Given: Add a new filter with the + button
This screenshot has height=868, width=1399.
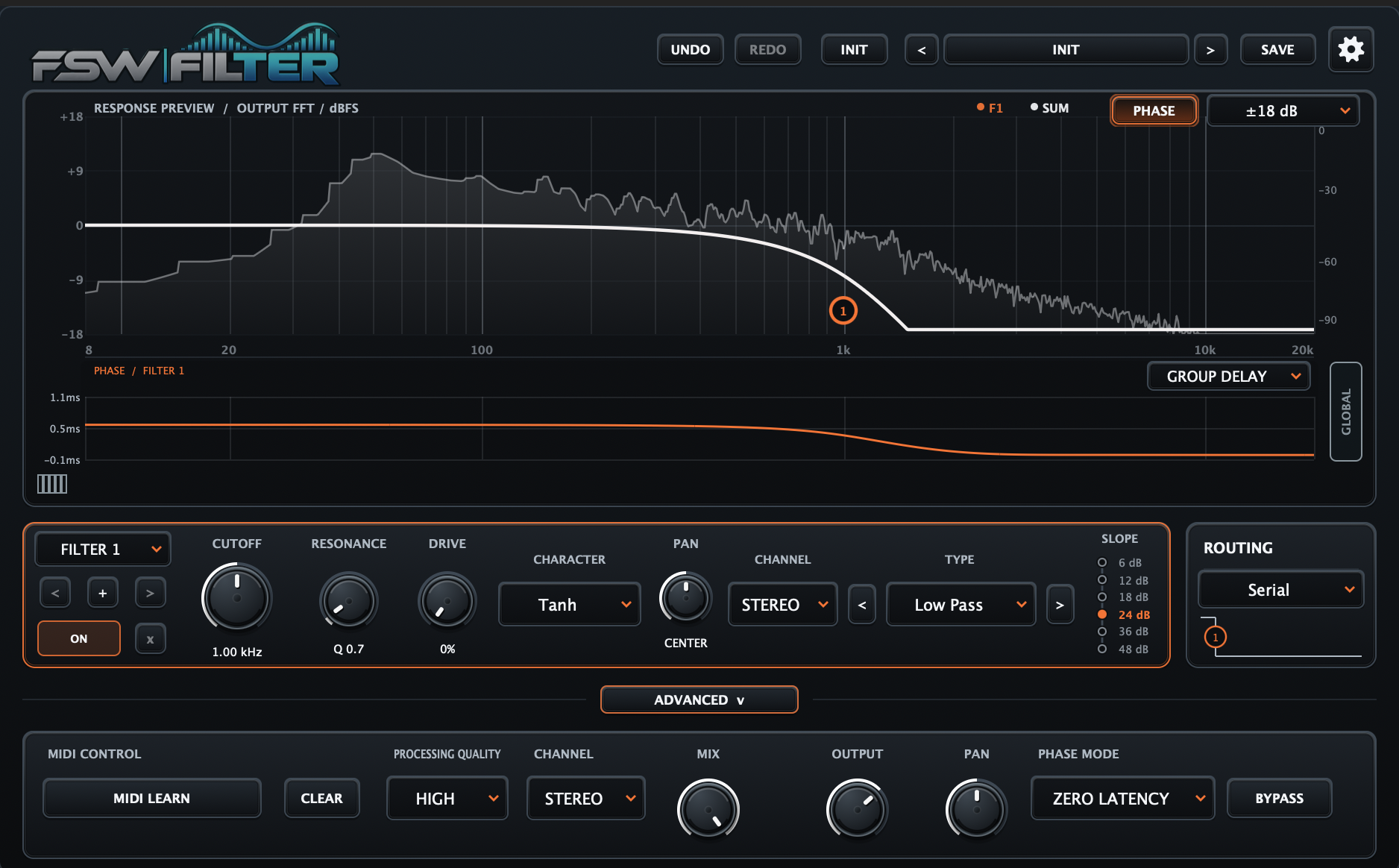Looking at the screenshot, I should pos(103,593).
